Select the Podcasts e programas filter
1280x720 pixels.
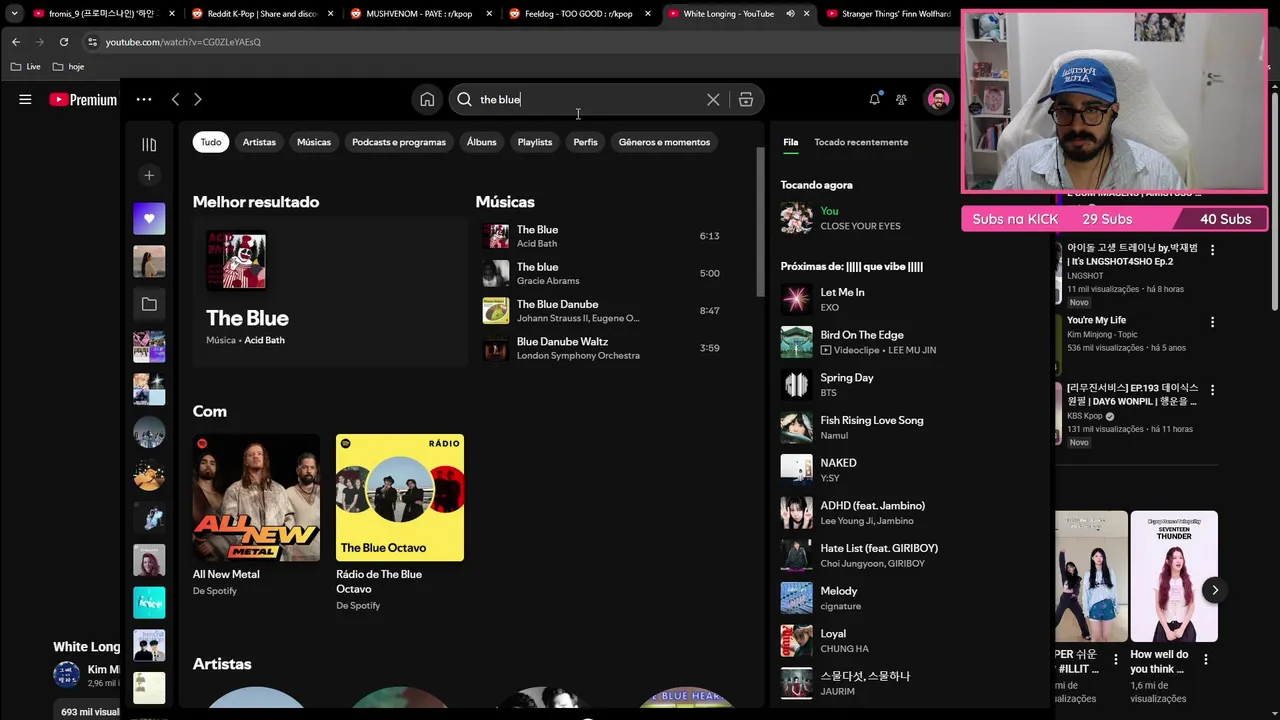pyautogui.click(x=399, y=142)
